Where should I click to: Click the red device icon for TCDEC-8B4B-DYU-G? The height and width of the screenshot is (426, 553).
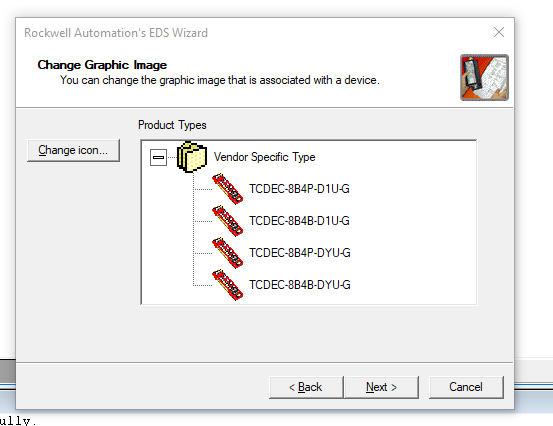(x=227, y=285)
